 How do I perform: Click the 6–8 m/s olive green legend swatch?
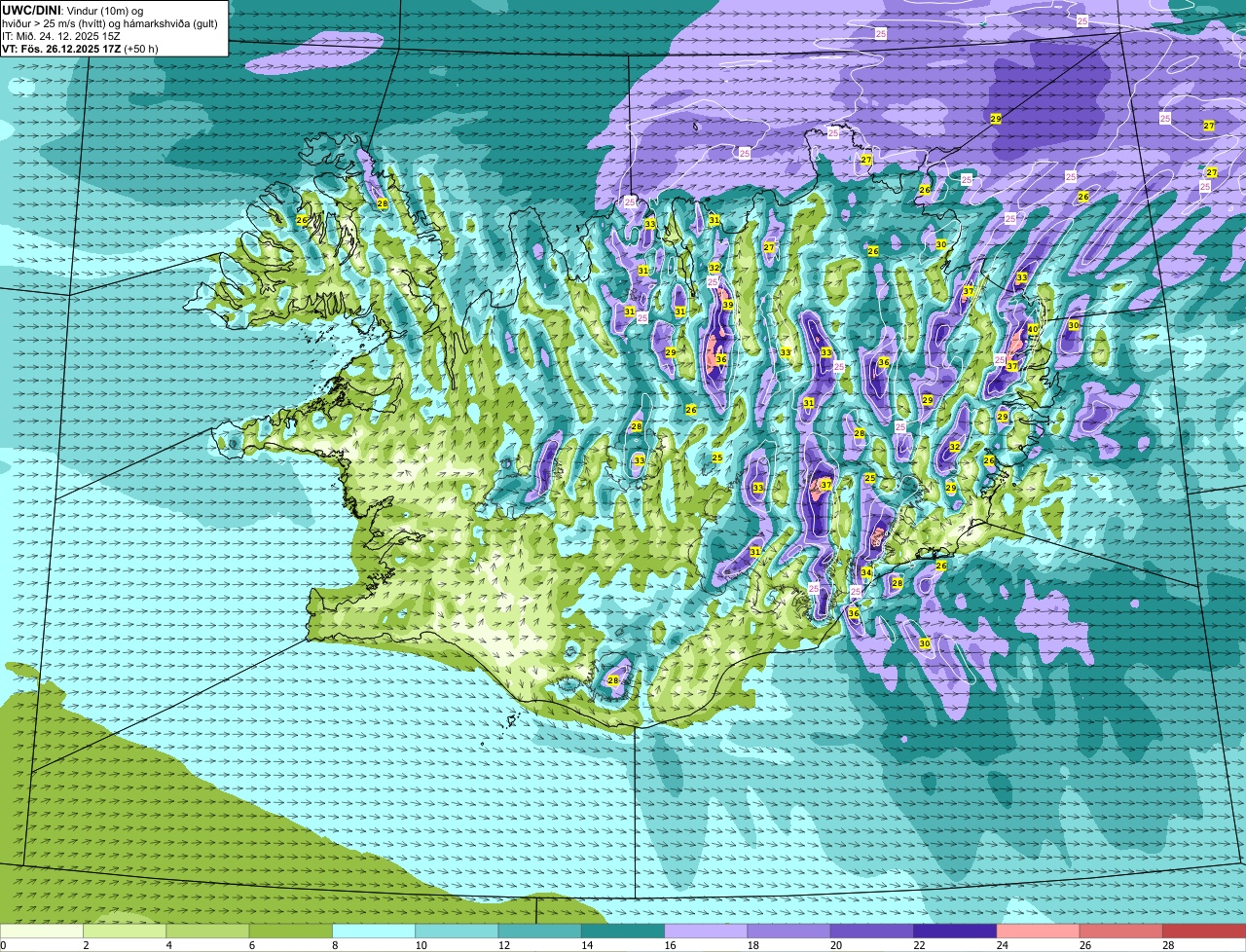pyautogui.click(x=291, y=932)
